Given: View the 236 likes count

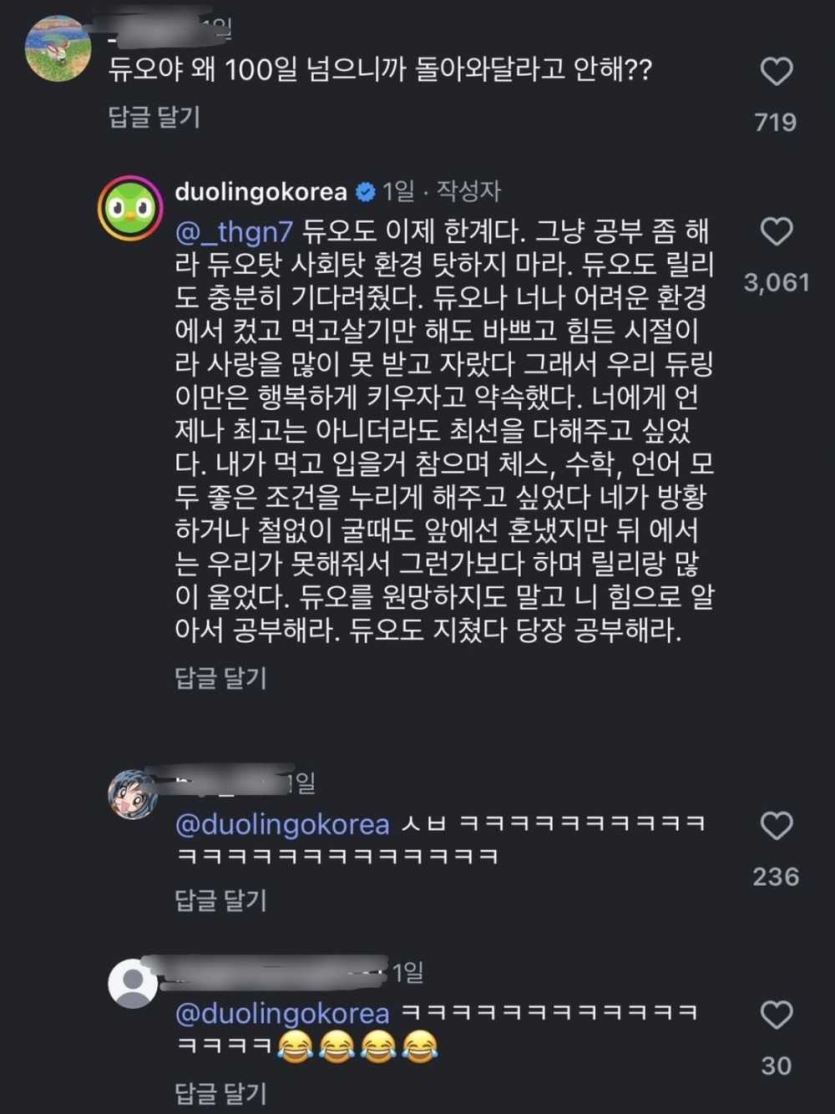Looking at the screenshot, I should pos(777,876).
